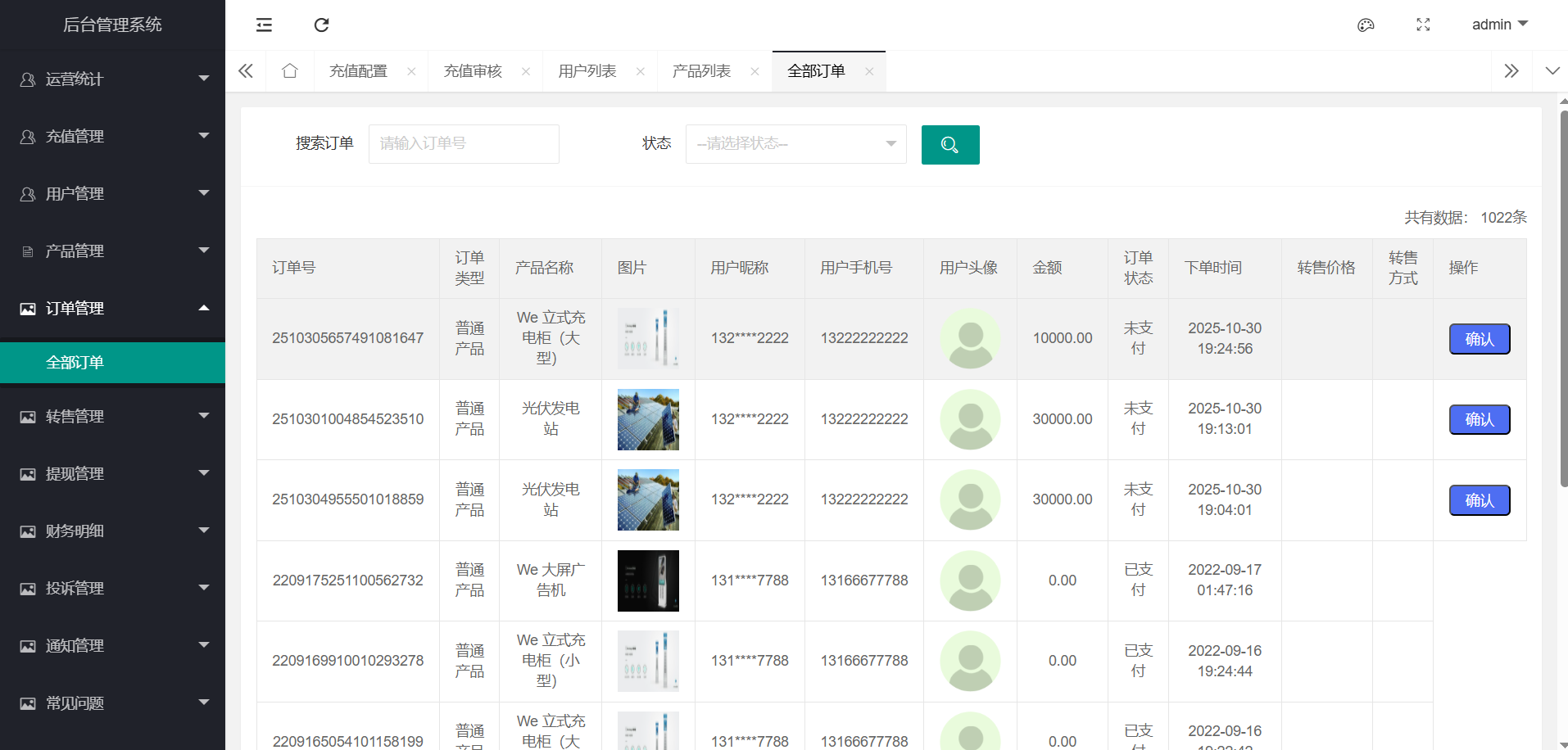Click the refresh icon in the top bar
This screenshot has height=750, width=1568.
click(321, 25)
